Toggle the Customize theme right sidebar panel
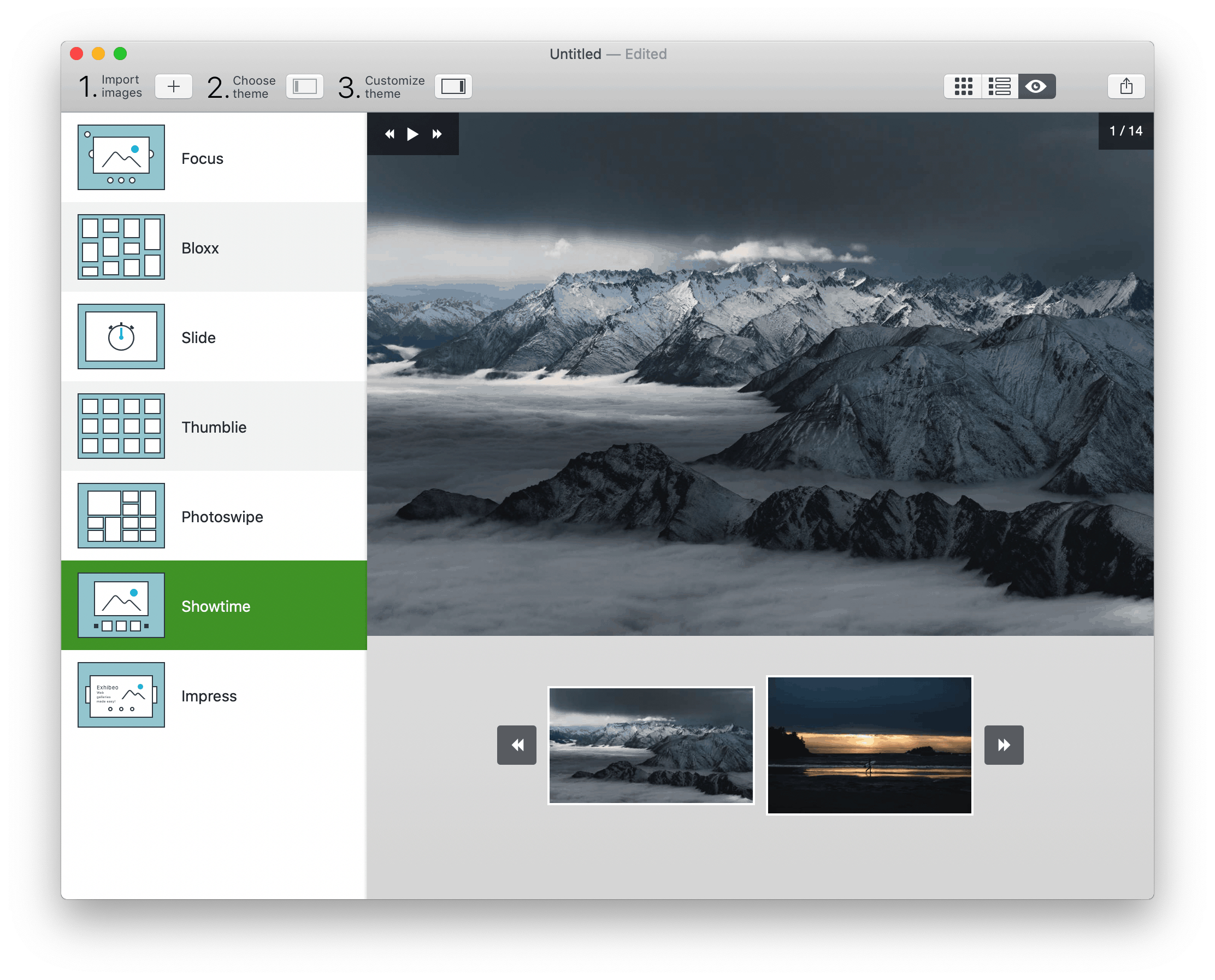Viewport: 1215px width, 980px height. point(453,86)
